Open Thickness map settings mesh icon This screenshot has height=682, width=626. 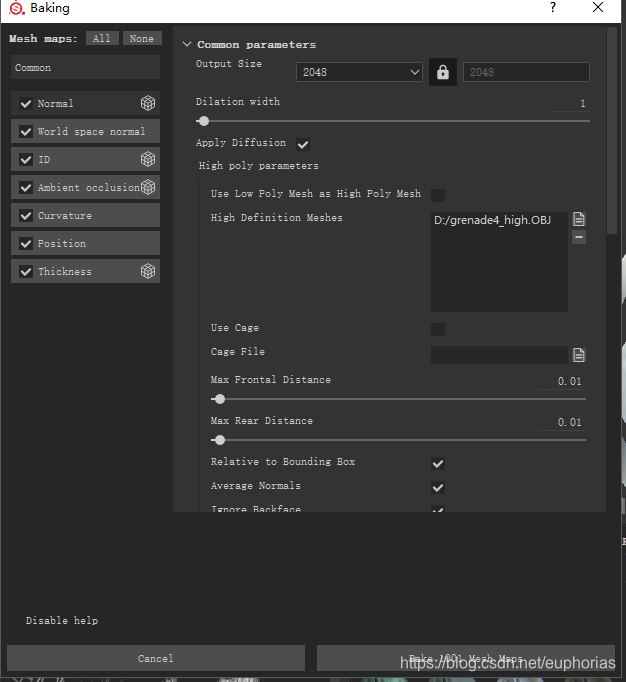[148, 271]
